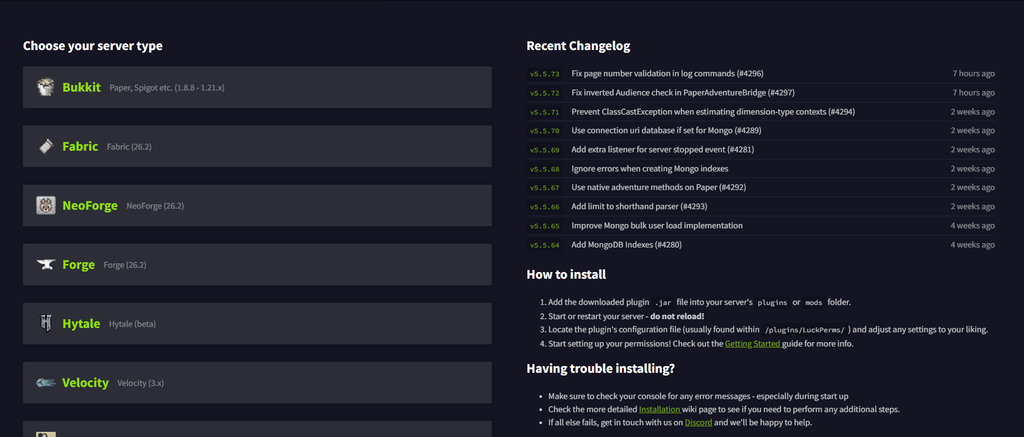This screenshot has width=1024, height=437.
Task: Select the Velocity proxy type
Action: (257, 383)
